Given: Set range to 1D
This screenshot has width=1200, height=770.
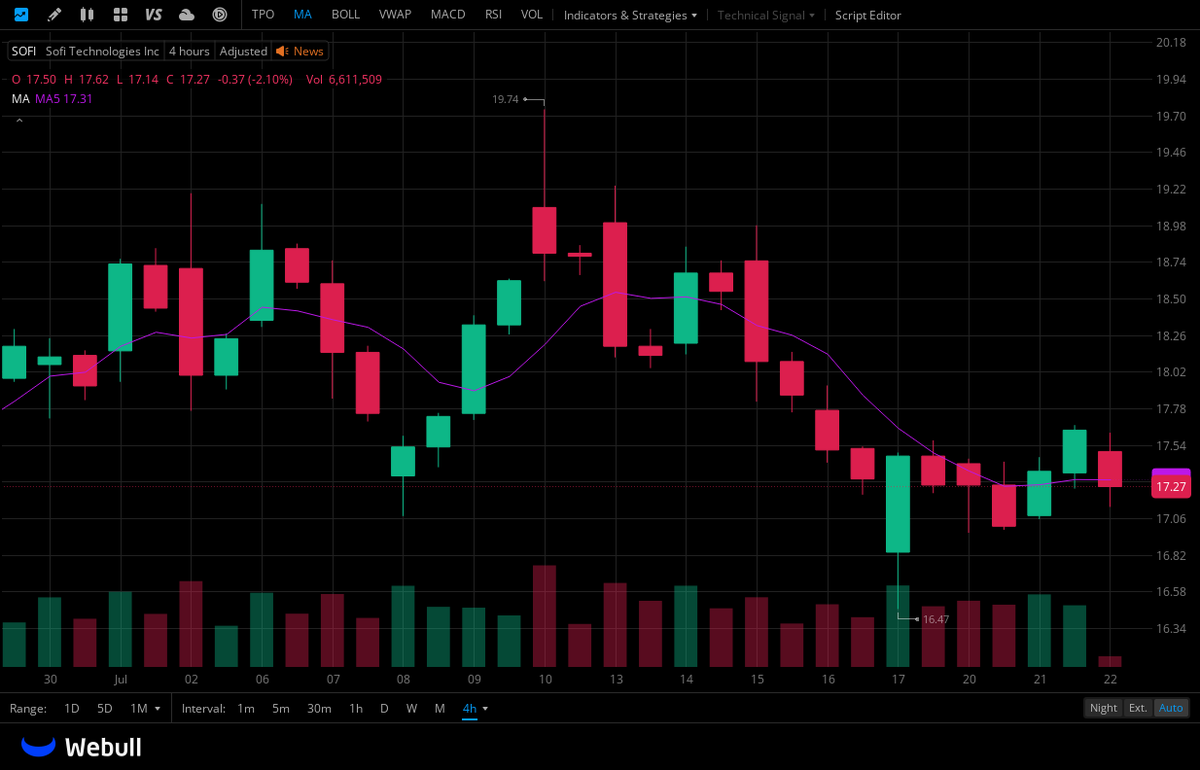Looking at the screenshot, I should [x=72, y=708].
